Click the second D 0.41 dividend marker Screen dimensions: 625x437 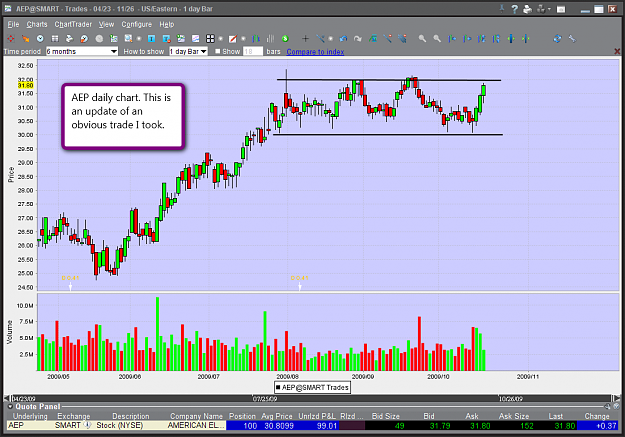300,278
